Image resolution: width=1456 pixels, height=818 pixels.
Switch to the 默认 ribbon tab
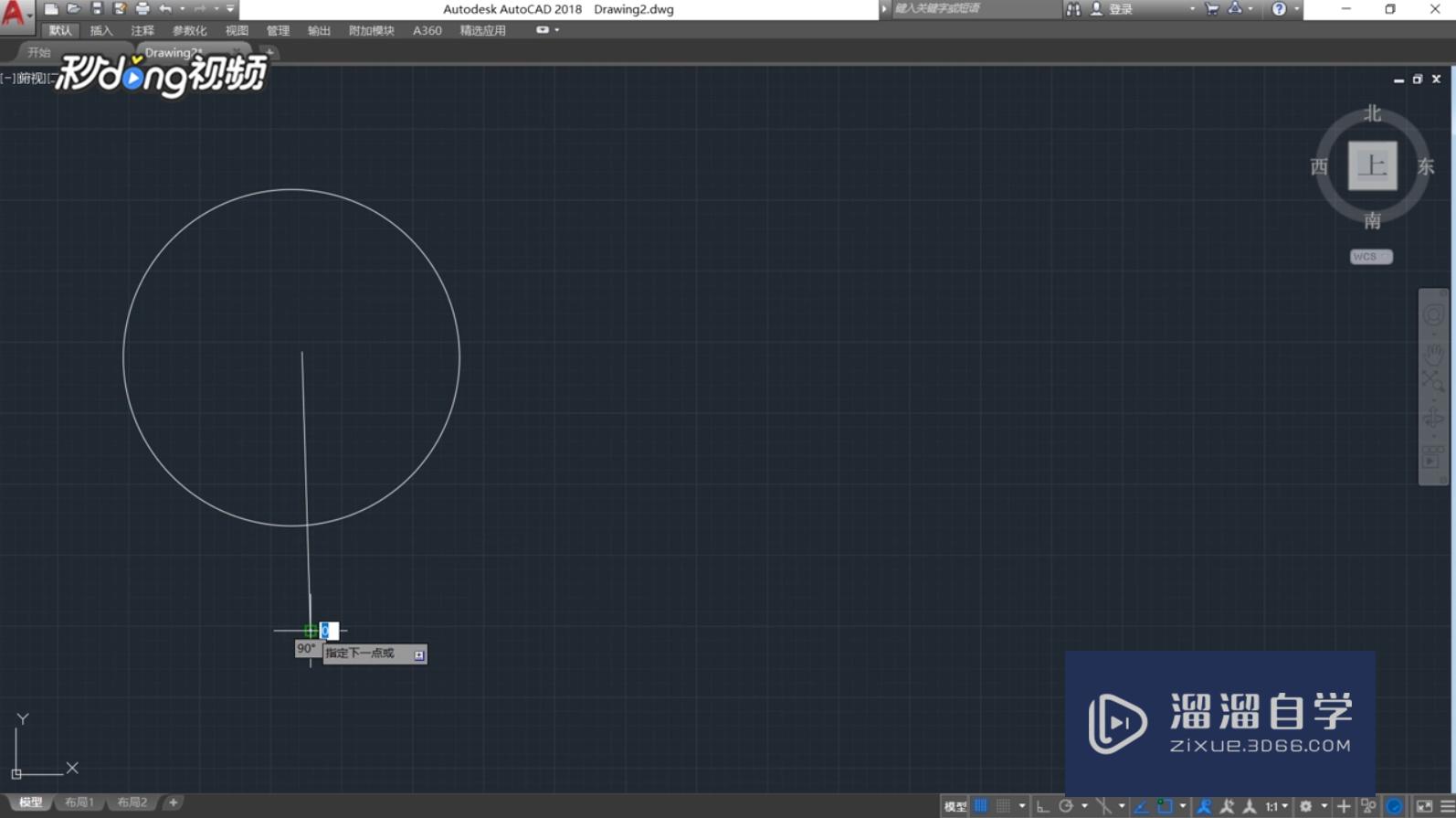pos(60,30)
